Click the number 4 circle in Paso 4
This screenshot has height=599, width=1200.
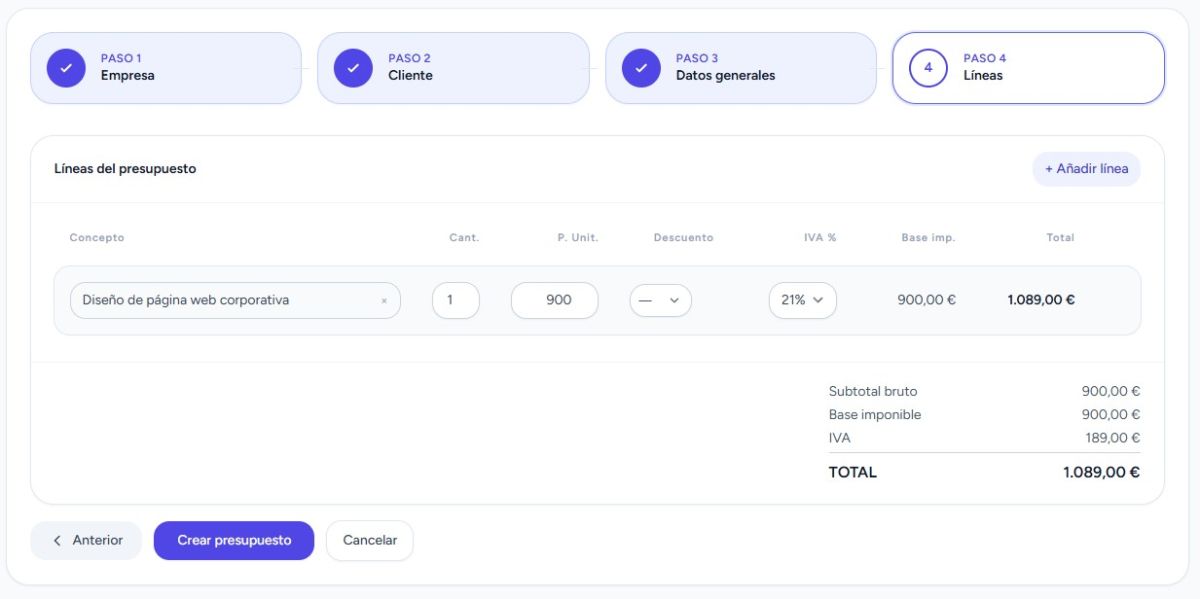point(928,68)
